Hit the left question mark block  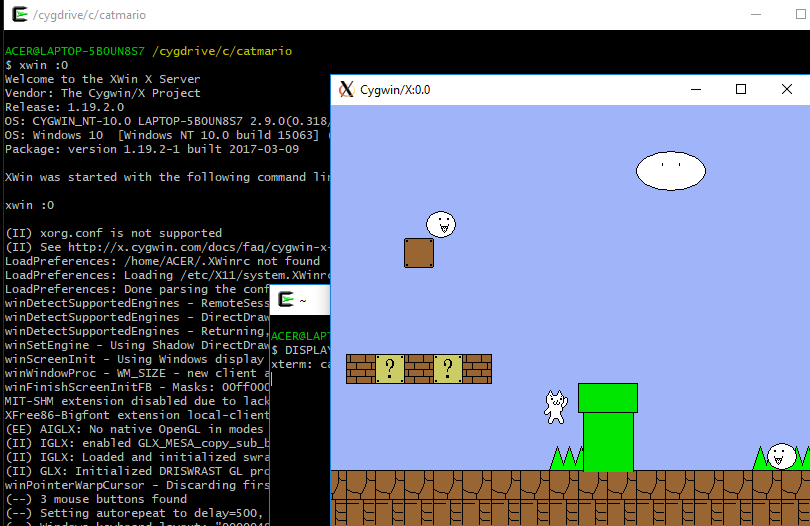(390, 369)
